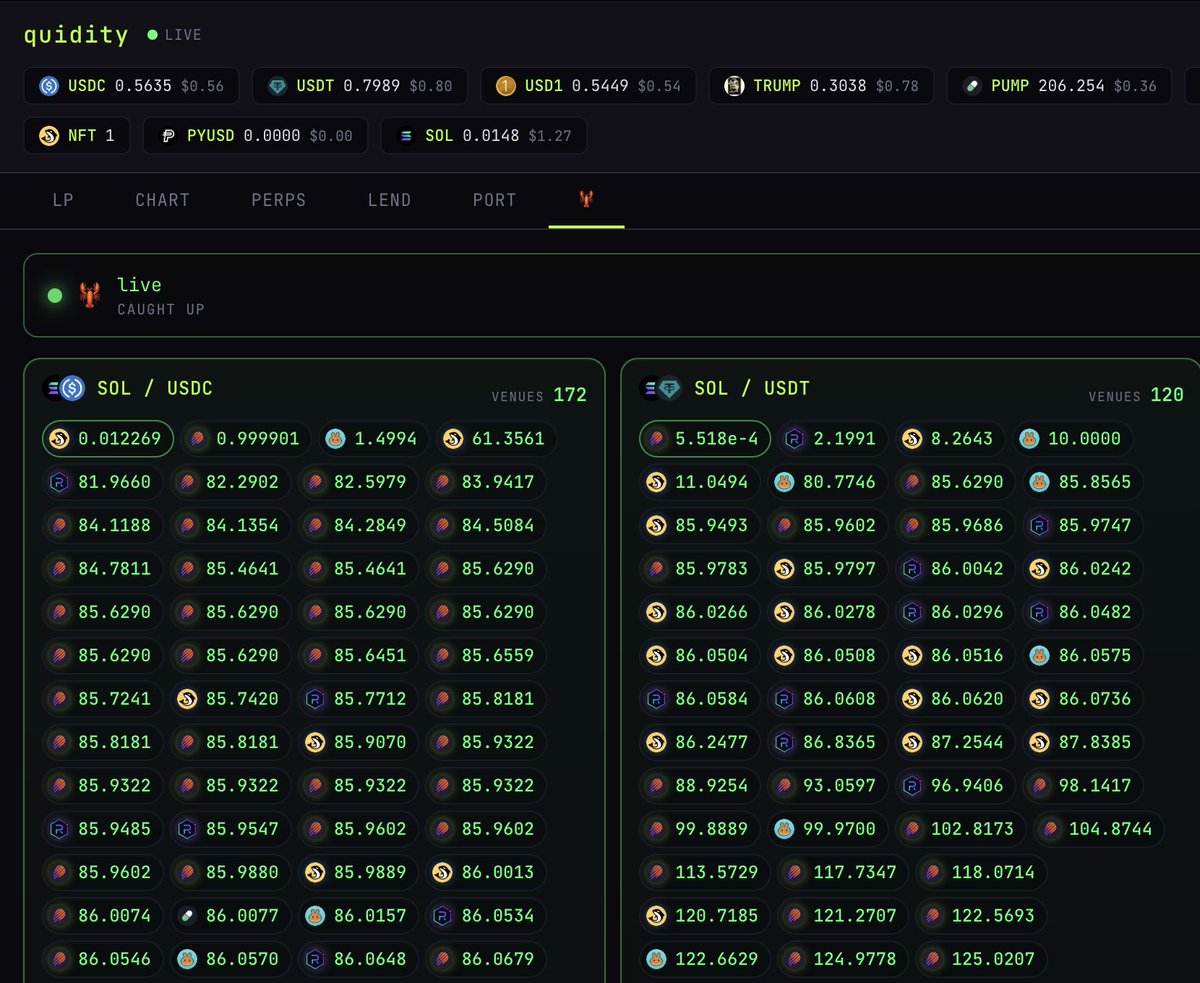The width and height of the screenshot is (1200, 983).
Task: Select the 87.8385 venue pill
Action: tap(1083, 742)
